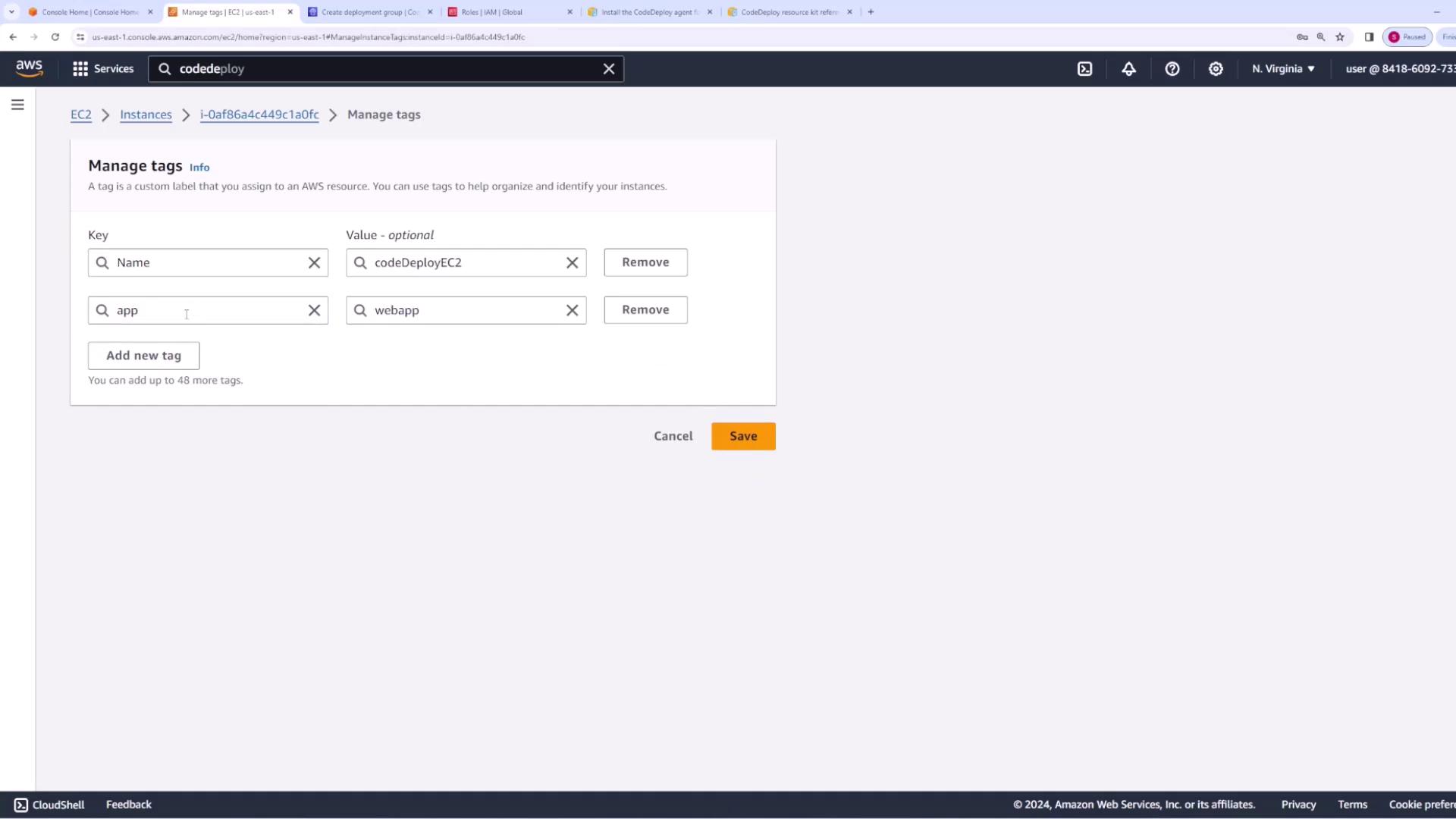Open CloudShell from the top navigation bar
1456x819 pixels.
coord(1085,69)
